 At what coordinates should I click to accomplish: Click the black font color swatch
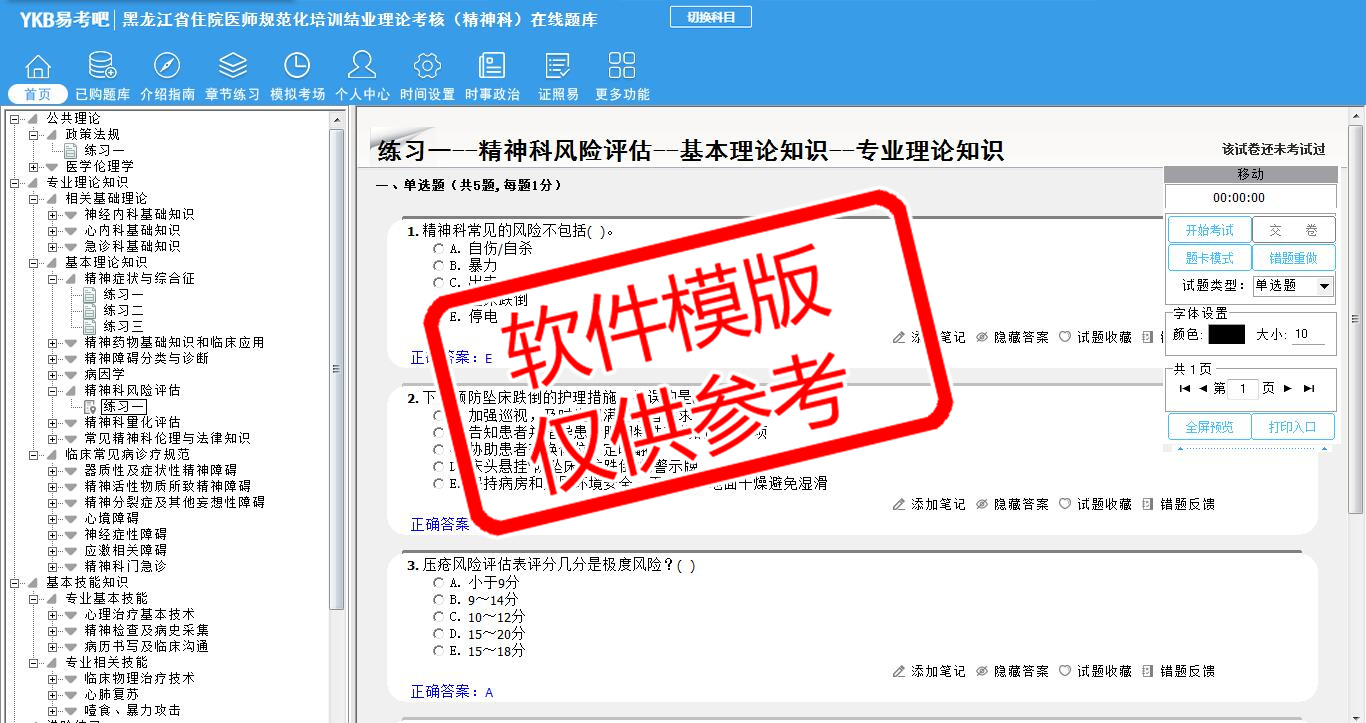[x=1226, y=335]
